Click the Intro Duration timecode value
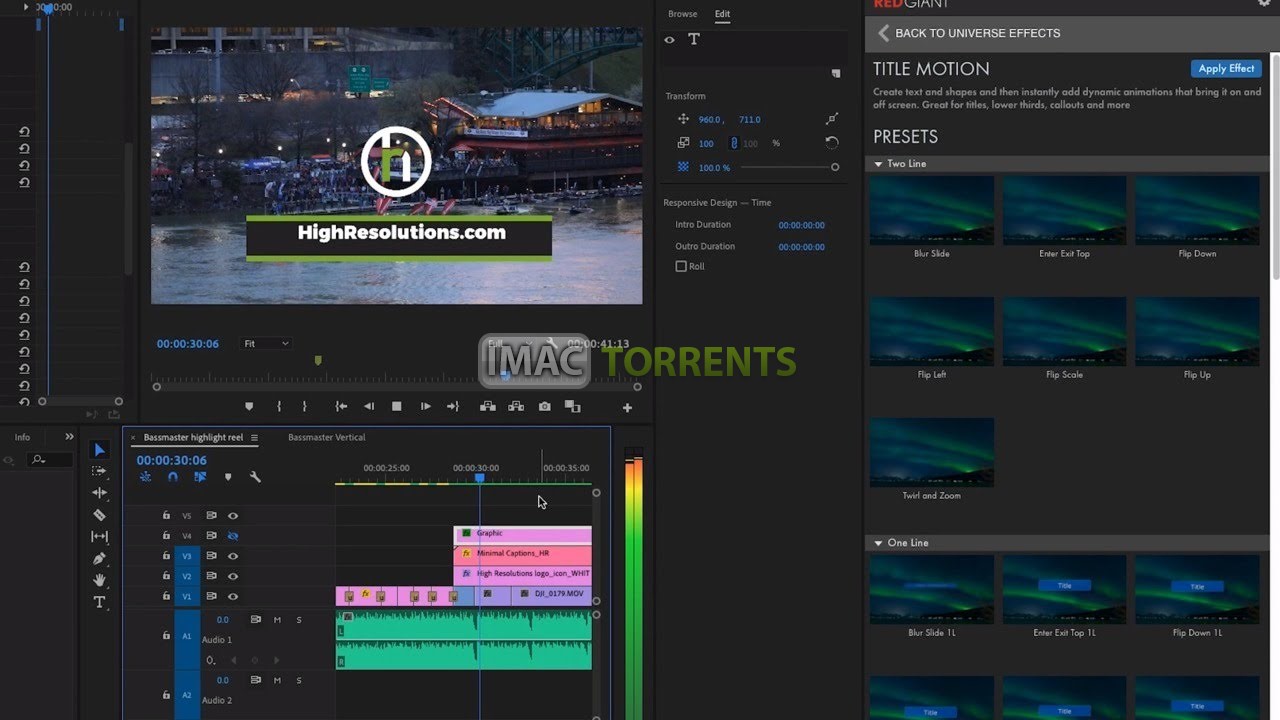The image size is (1280, 720). pos(802,225)
